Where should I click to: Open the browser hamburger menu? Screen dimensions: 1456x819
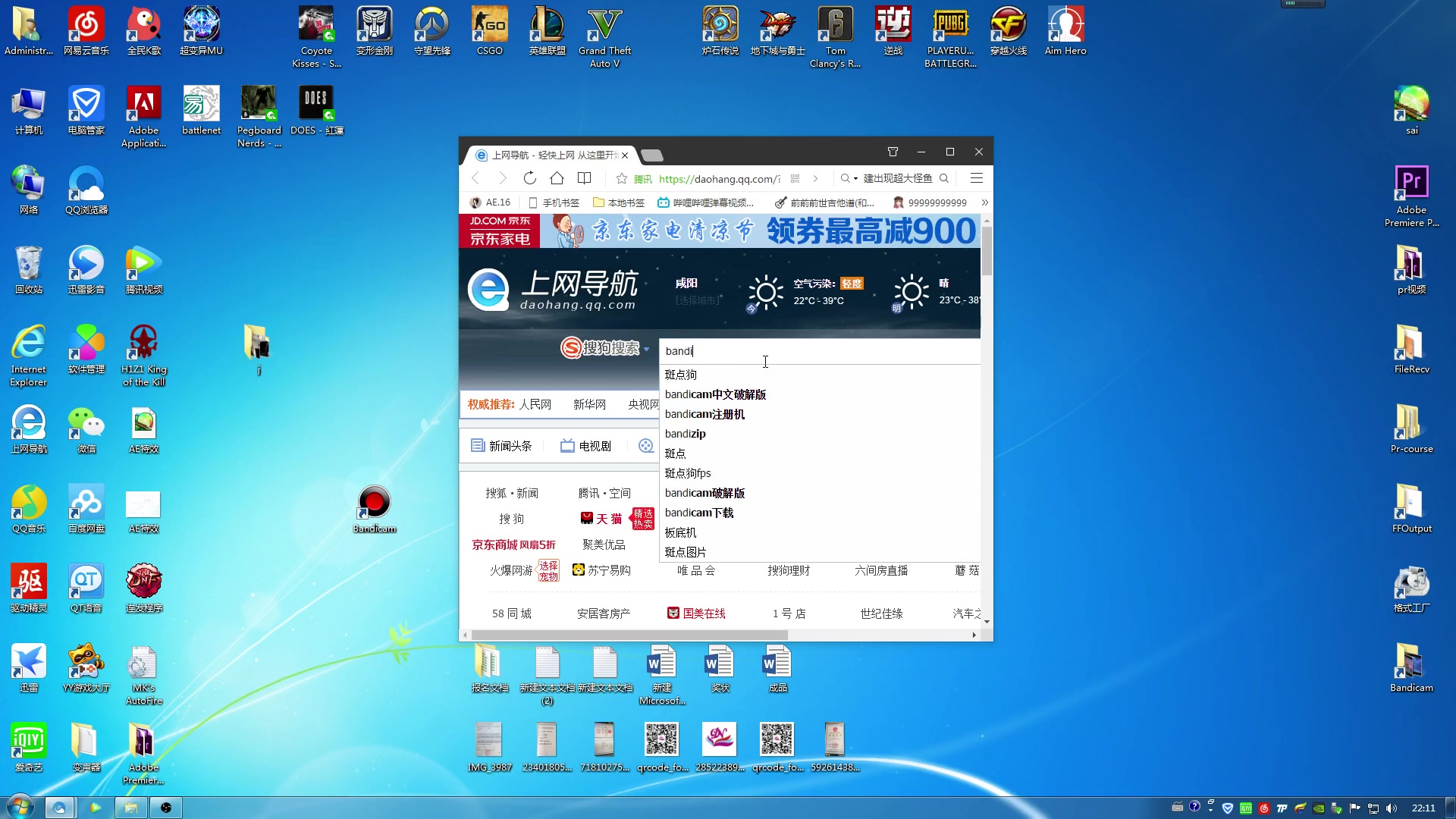coord(977,178)
